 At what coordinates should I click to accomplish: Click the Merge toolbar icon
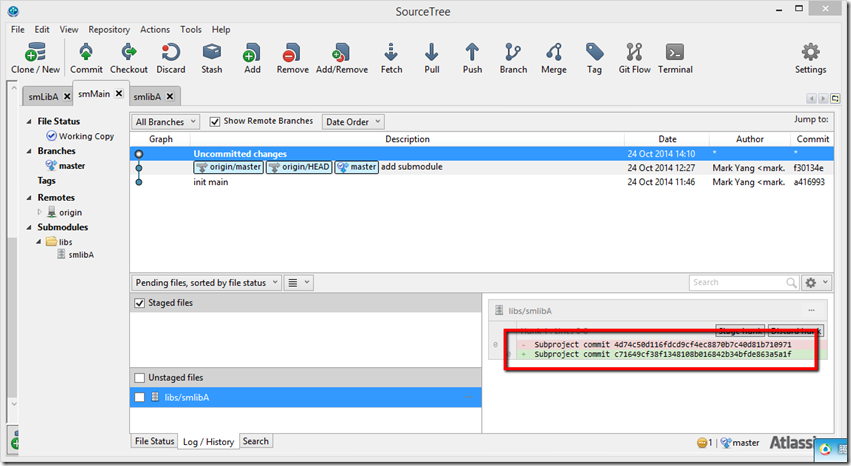tap(554, 58)
